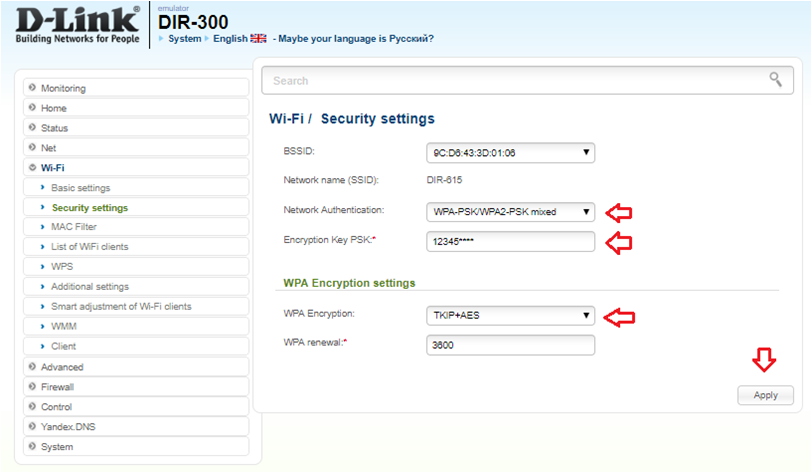Click inside the Search box
Screen dimensions: 812x473
(510, 80)
